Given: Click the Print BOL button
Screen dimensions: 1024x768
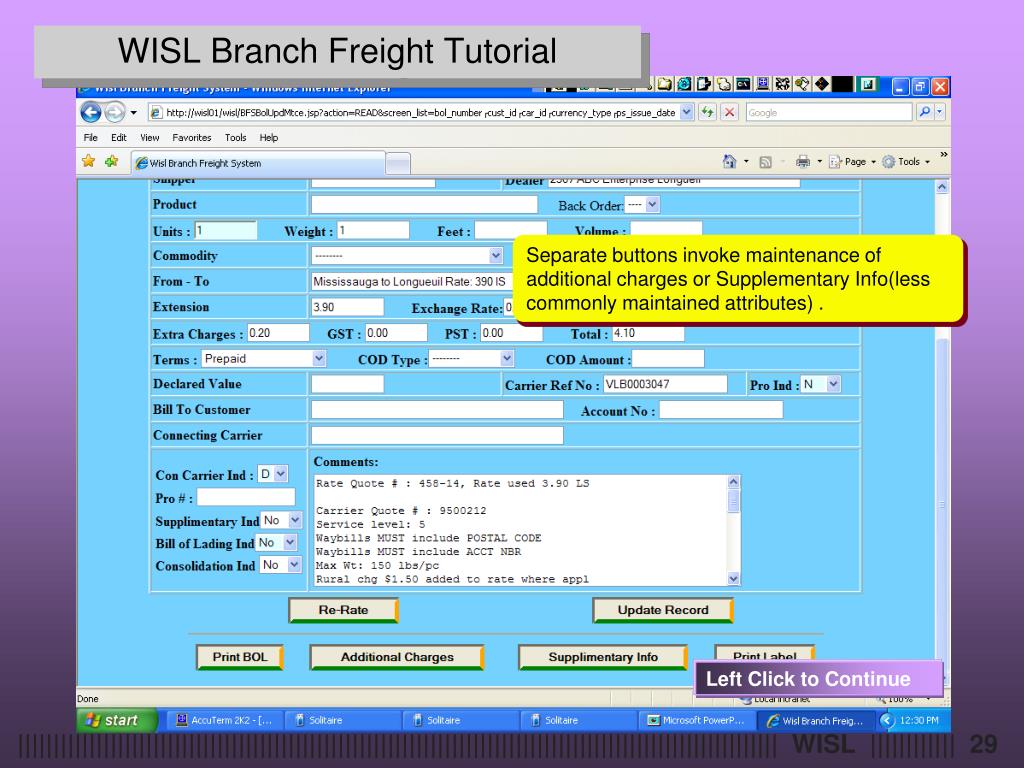Looking at the screenshot, I should 240,657.
